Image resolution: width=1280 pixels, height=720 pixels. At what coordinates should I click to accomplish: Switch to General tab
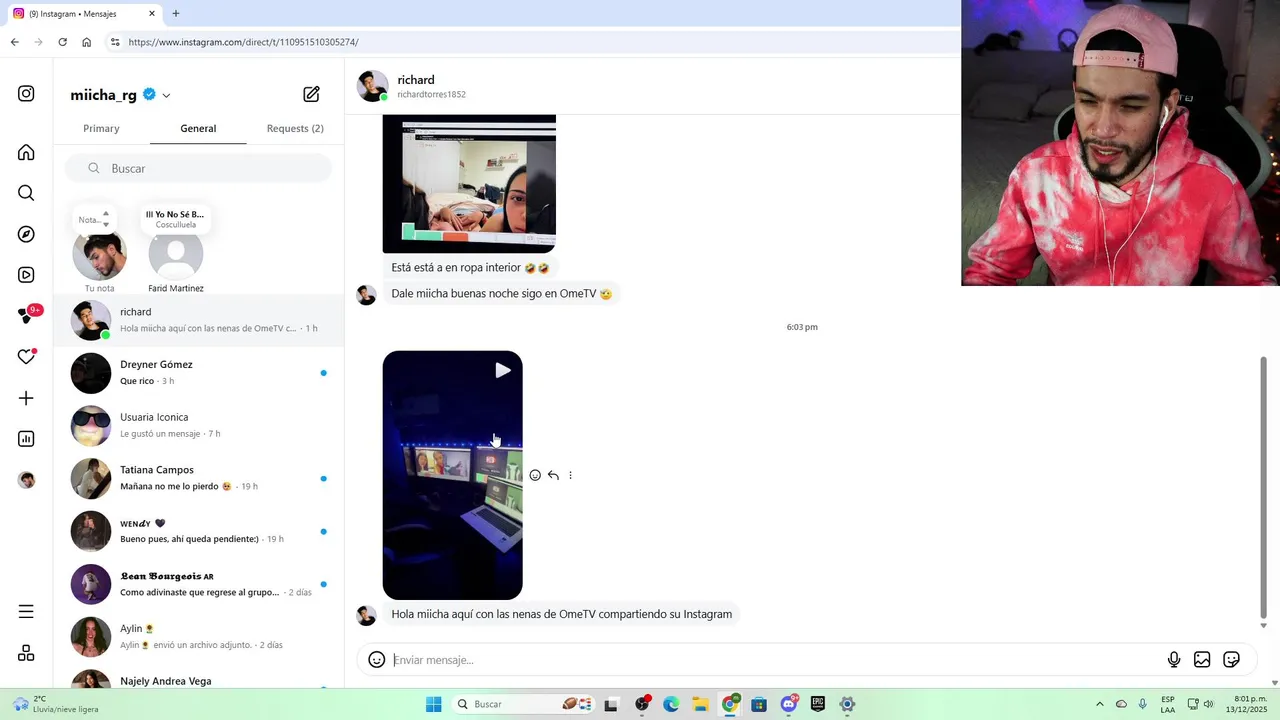pos(198,128)
